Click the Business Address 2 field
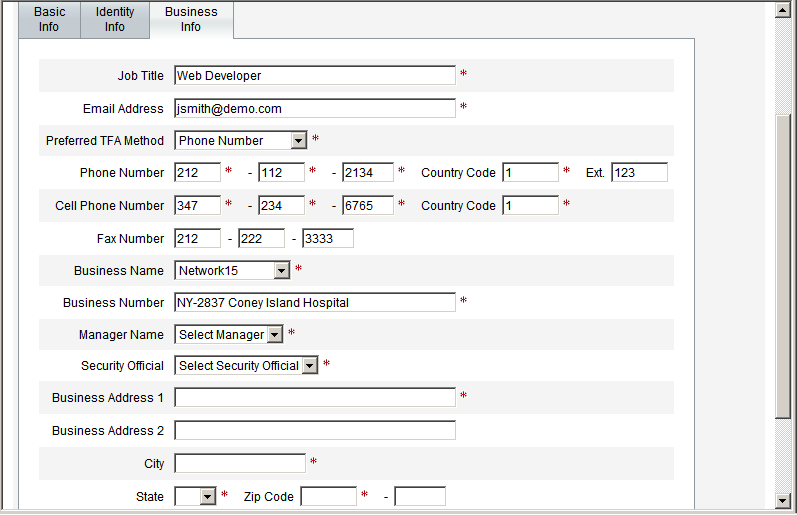 tap(314, 431)
